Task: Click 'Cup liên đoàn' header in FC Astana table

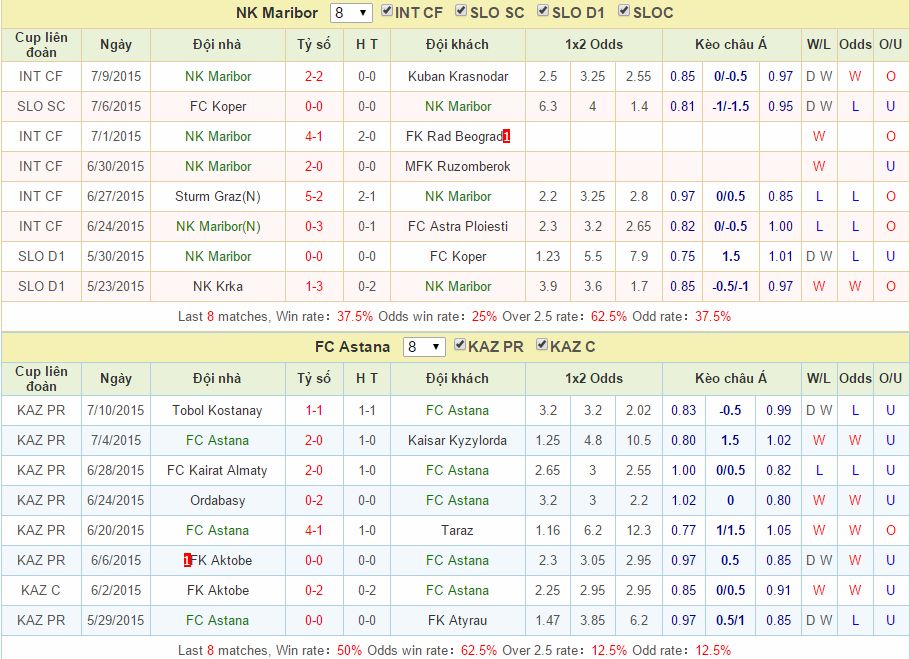Action: (x=41, y=379)
